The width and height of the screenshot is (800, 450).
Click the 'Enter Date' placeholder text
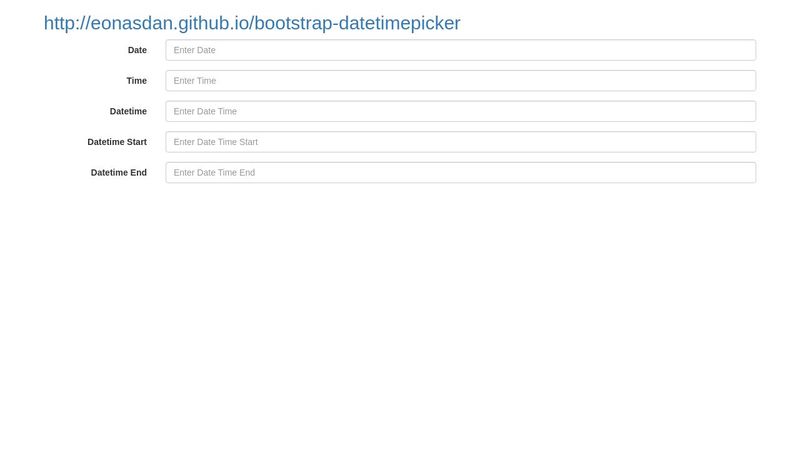click(x=194, y=50)
